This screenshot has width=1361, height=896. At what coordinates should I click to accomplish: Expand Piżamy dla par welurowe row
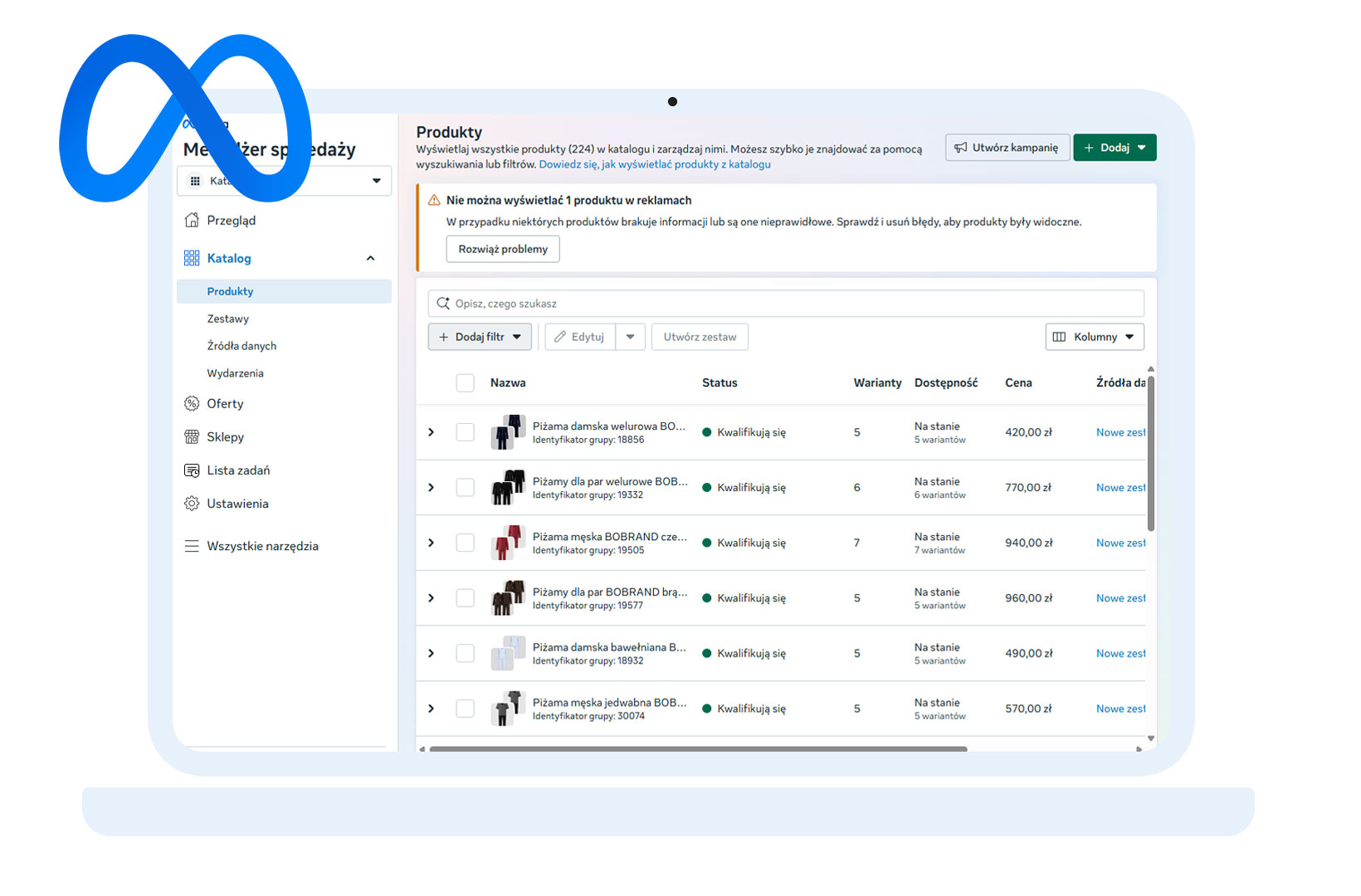coord(431,487)
